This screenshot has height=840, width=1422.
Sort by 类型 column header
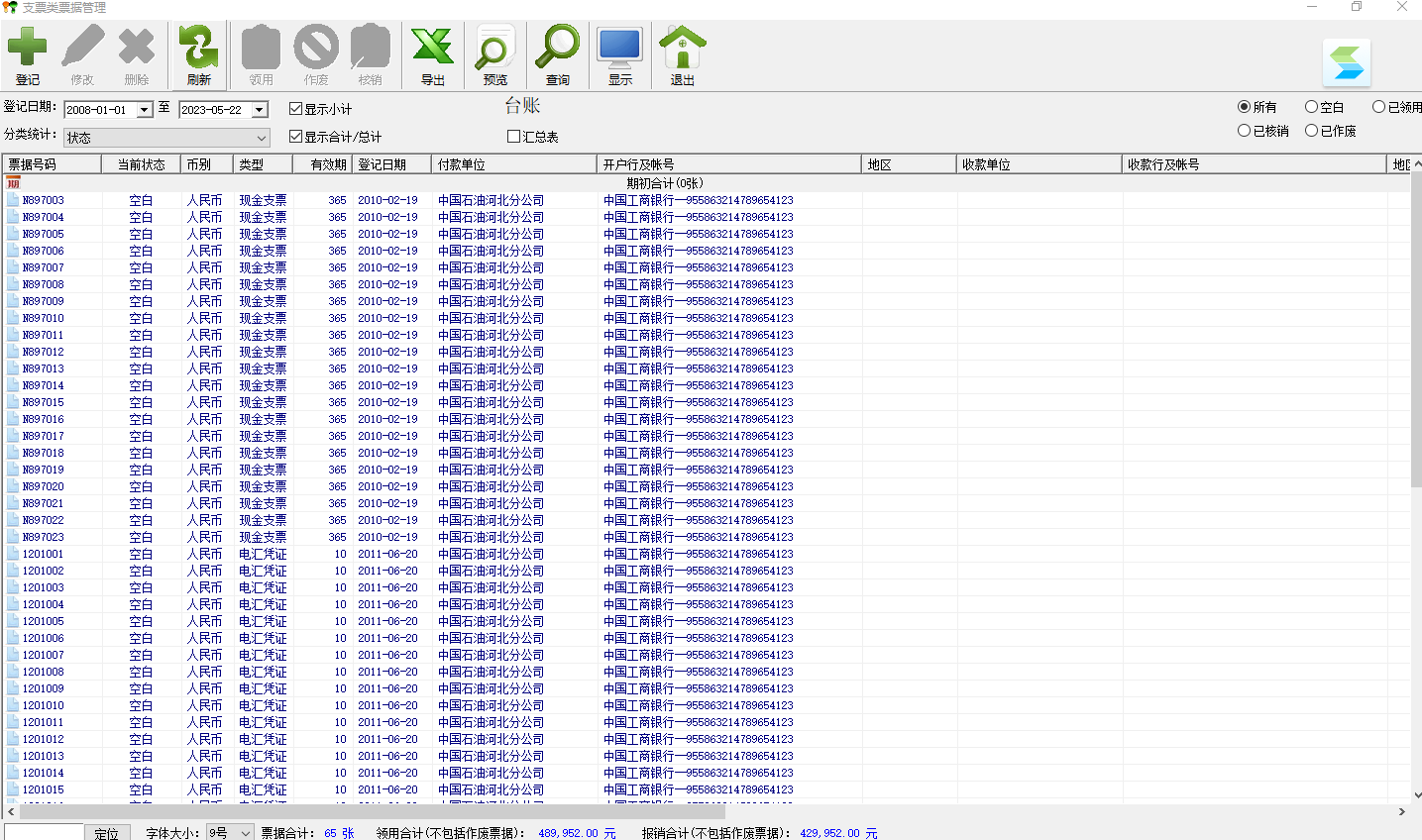click(x=263, y=164)
